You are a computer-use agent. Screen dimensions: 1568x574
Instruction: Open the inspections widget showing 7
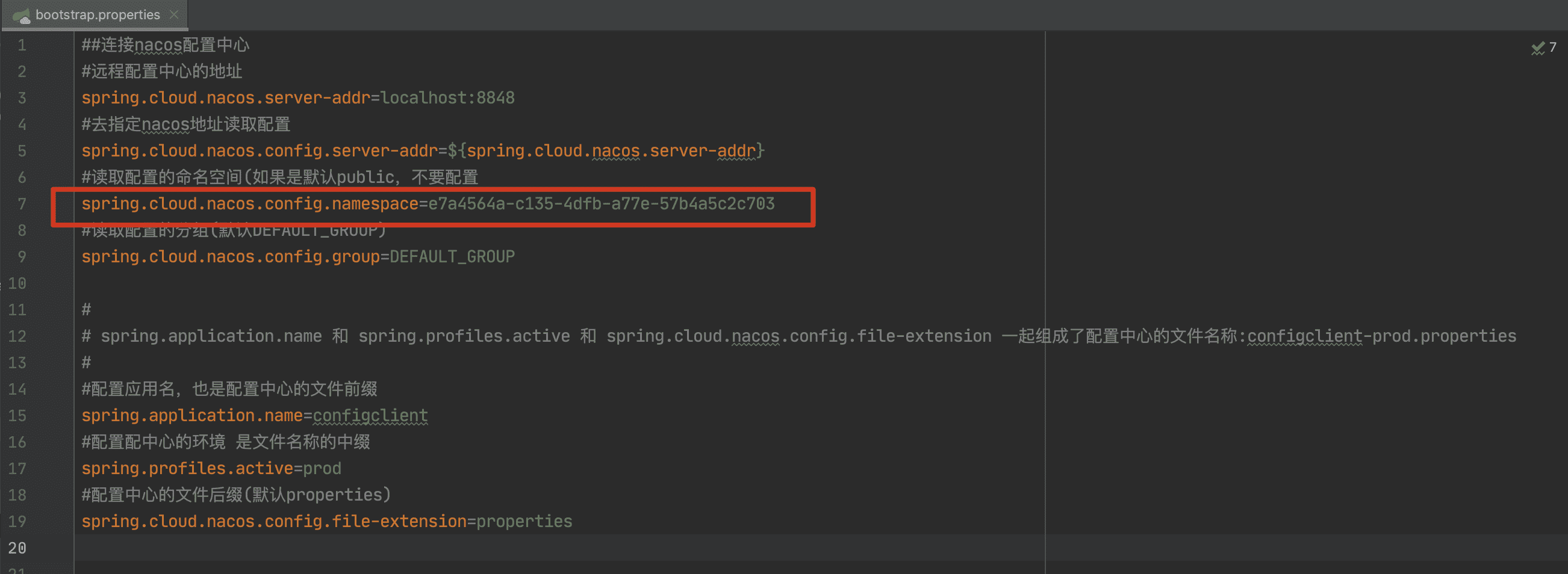tap(1544, 48)
